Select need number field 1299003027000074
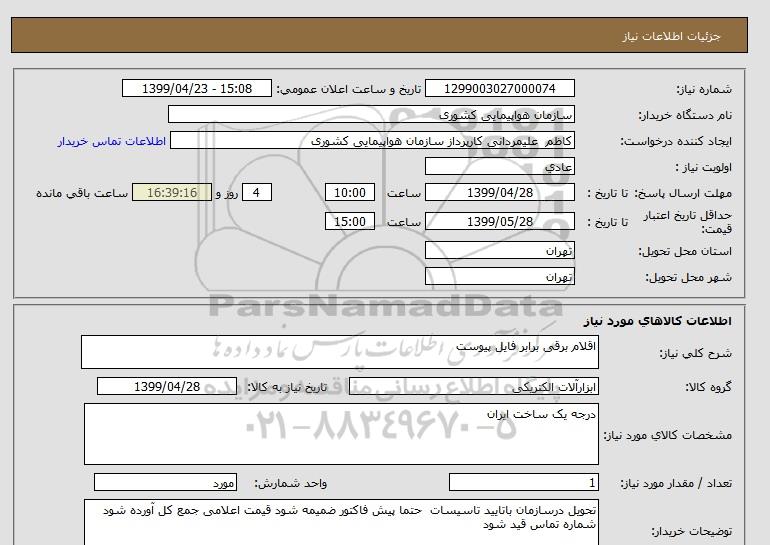Screen dimensions: 770x545 (x=499, y=88)
